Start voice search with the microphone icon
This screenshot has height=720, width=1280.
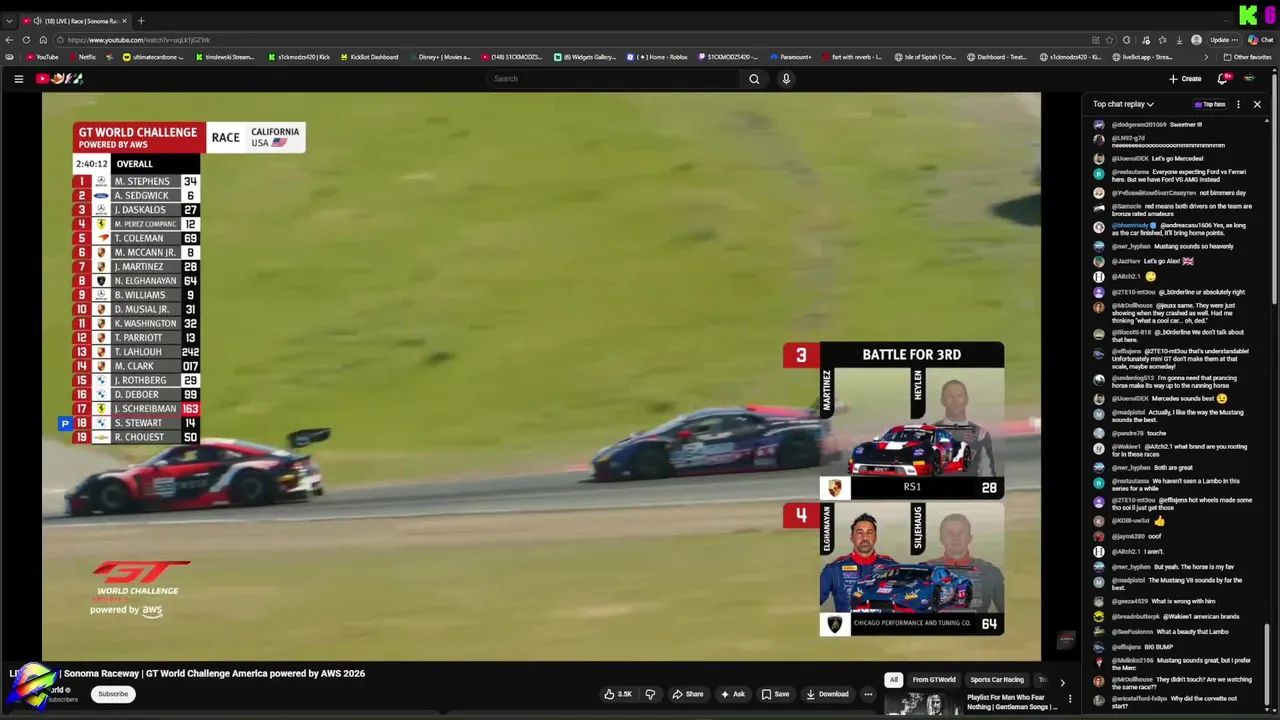786,79
